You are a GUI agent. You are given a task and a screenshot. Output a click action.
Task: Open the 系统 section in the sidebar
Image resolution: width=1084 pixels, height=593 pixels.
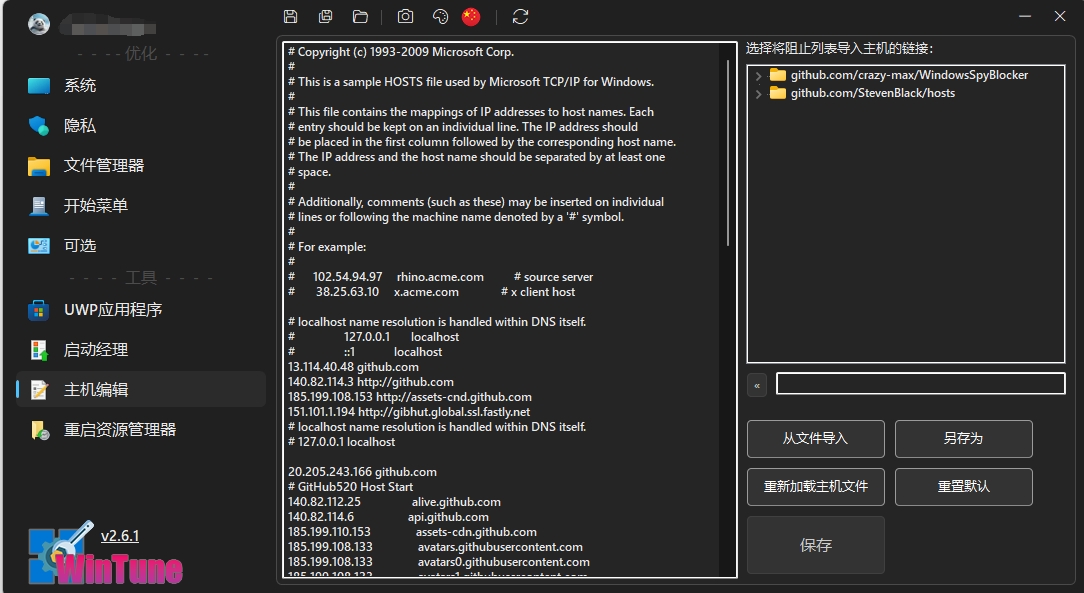pyautogui.click(x=80, y=86)
